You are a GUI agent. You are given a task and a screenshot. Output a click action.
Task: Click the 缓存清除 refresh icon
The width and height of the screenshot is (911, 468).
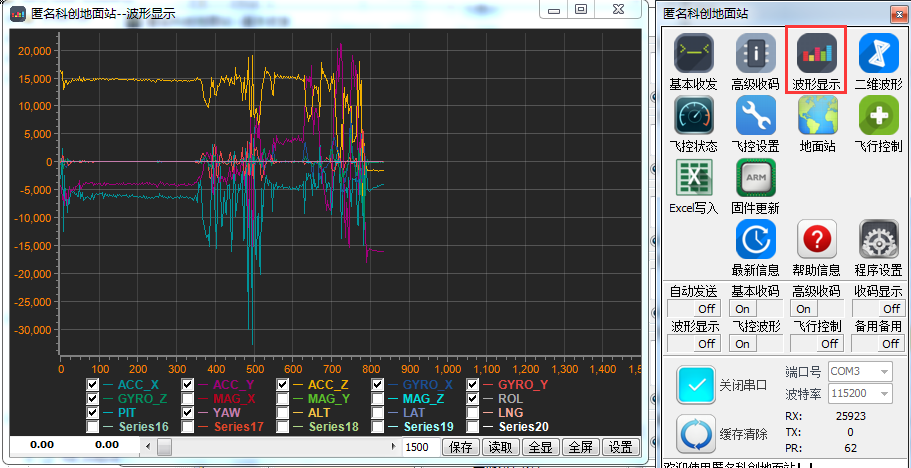click(696, 433)
